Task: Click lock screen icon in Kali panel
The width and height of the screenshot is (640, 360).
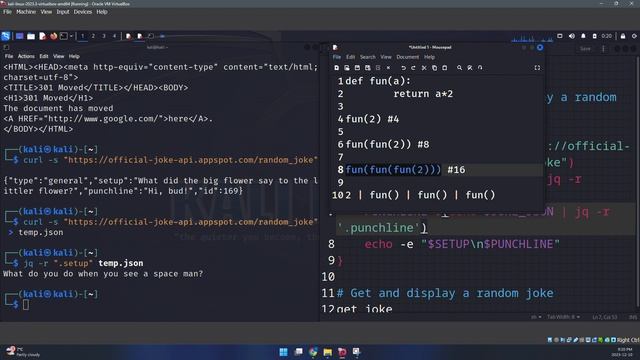Action: coord(623,36)
